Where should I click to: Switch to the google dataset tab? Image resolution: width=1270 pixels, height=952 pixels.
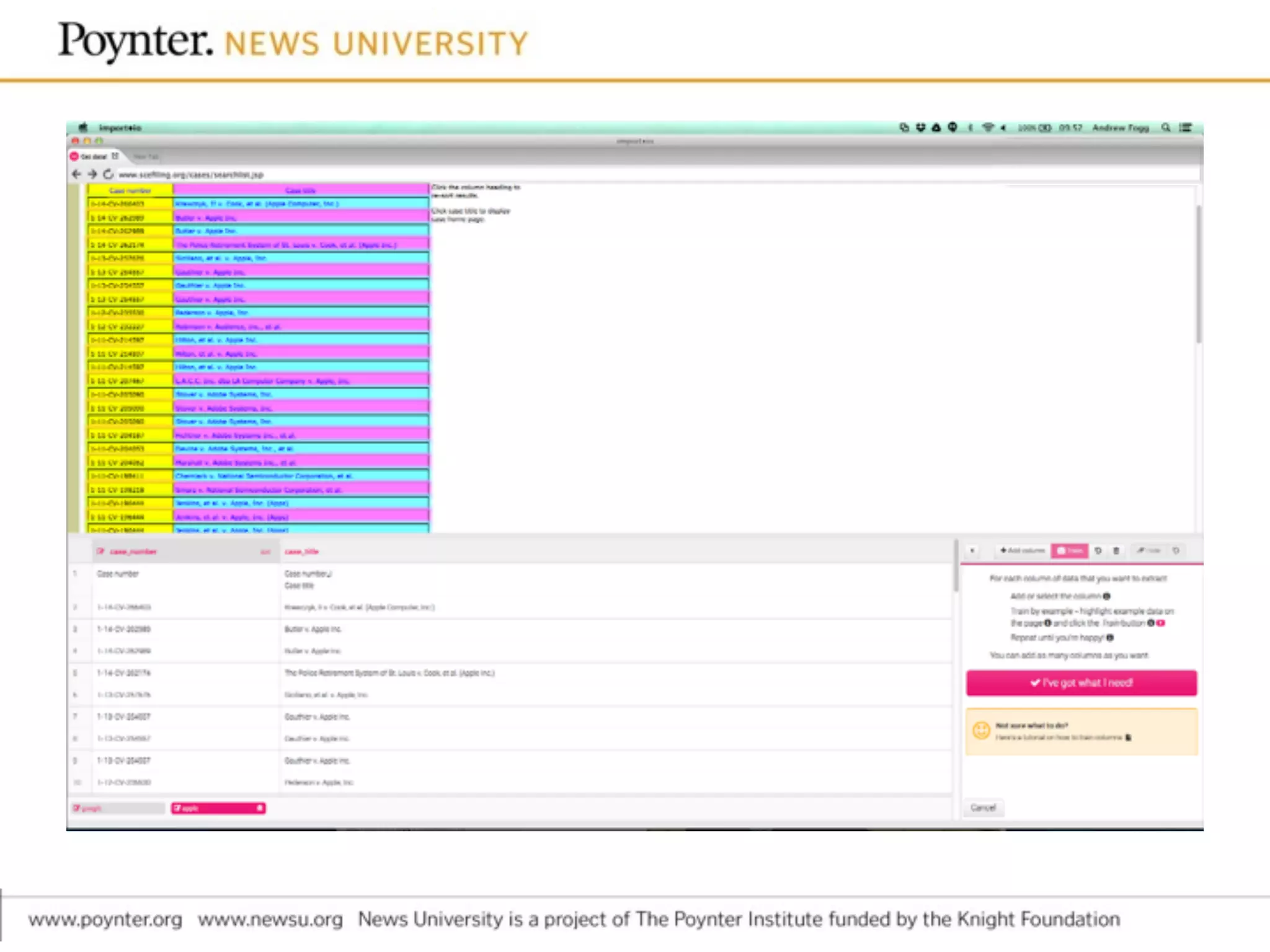click(118, 808)
